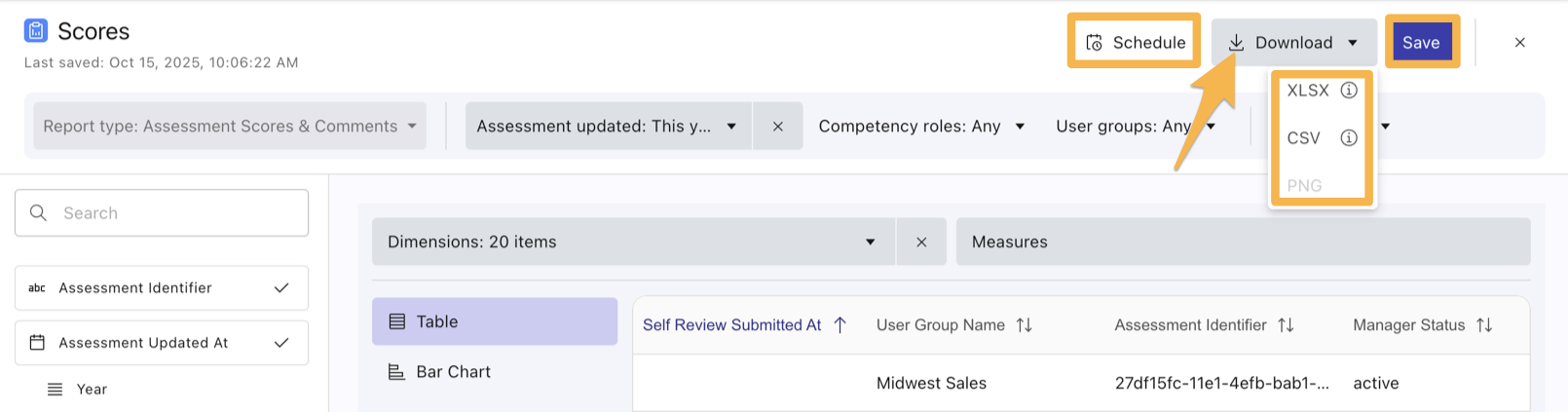Screen dimensions: 1568x412
Task: Sort the Assessment Identifier column
Action: [x=1286, y=325]
